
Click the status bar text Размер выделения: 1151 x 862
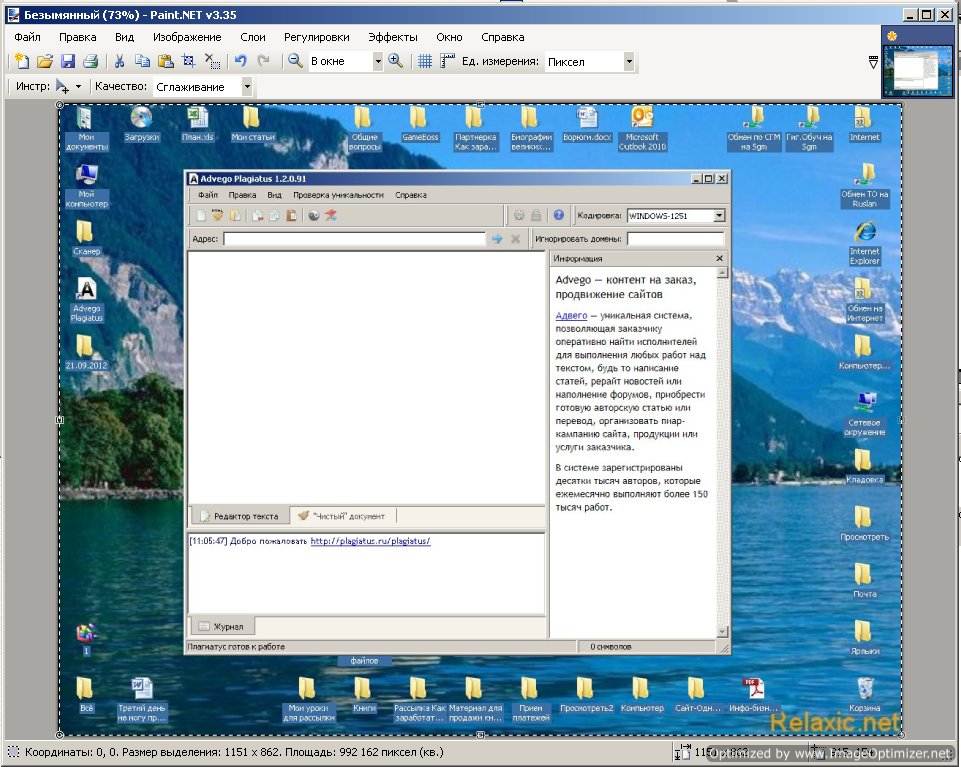click(202, 752)
